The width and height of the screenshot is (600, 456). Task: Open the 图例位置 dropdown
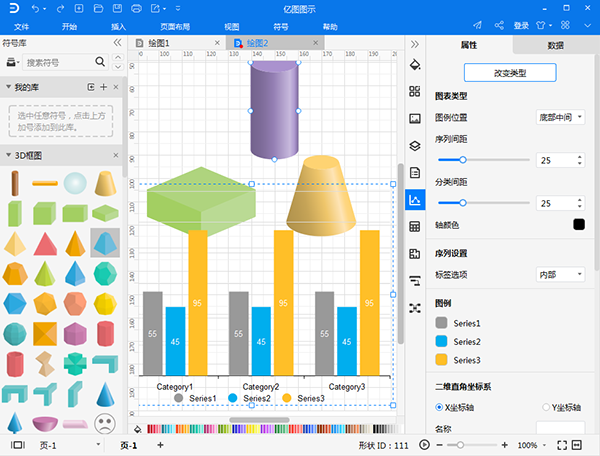point(561,117)
